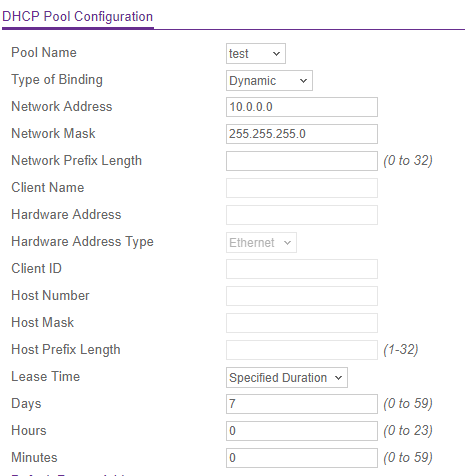Focus the Days input field
The image size is (465, 476).
[x=302, y=404]
